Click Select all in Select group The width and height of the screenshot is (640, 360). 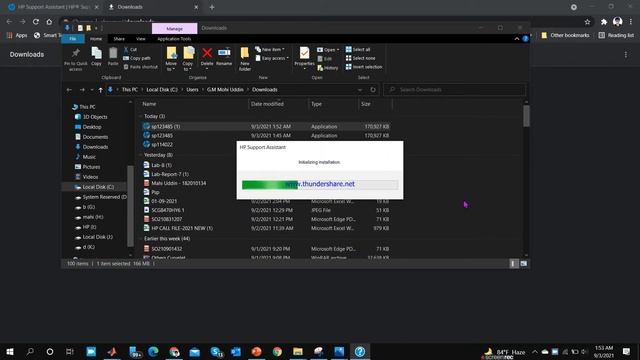pos(358,49)
